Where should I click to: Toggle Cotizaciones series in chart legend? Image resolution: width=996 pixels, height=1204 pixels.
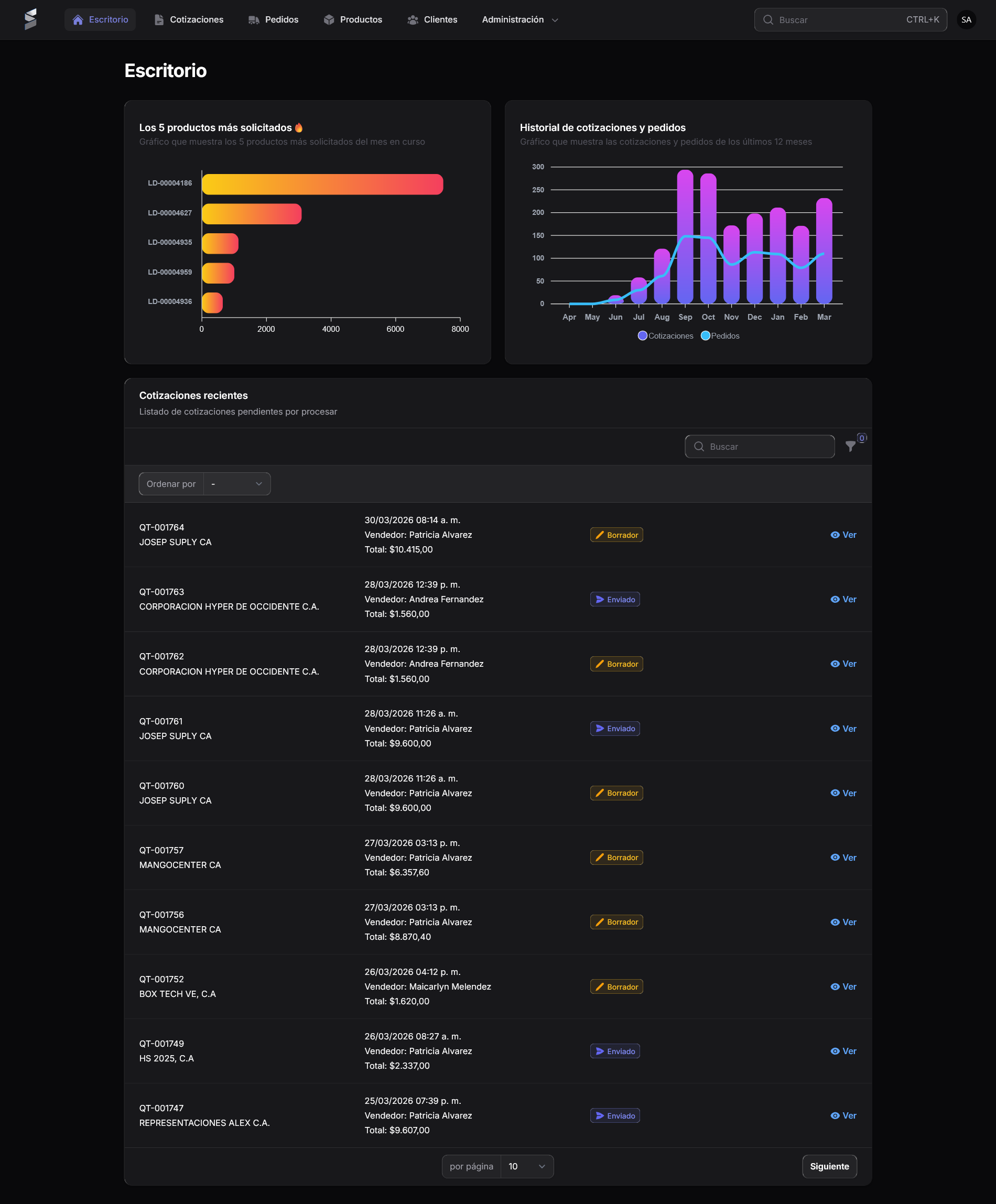tap(665, 336)
